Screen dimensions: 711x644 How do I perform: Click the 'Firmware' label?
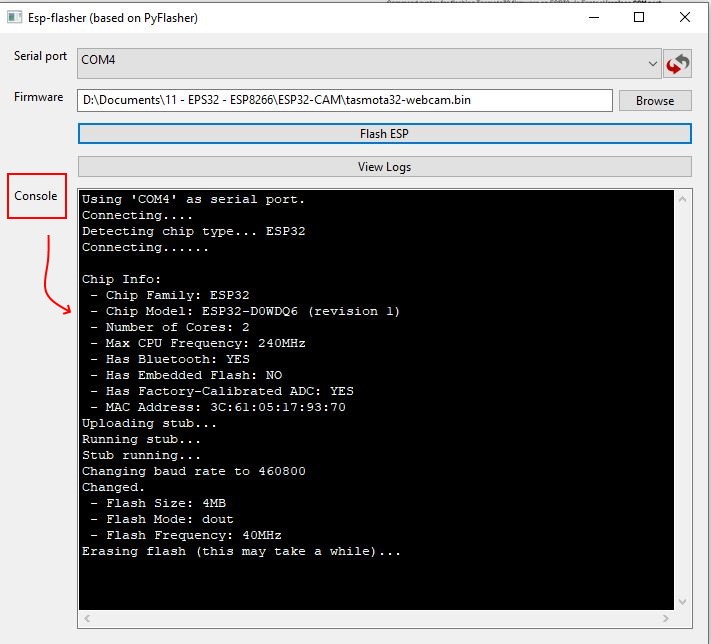39,97
